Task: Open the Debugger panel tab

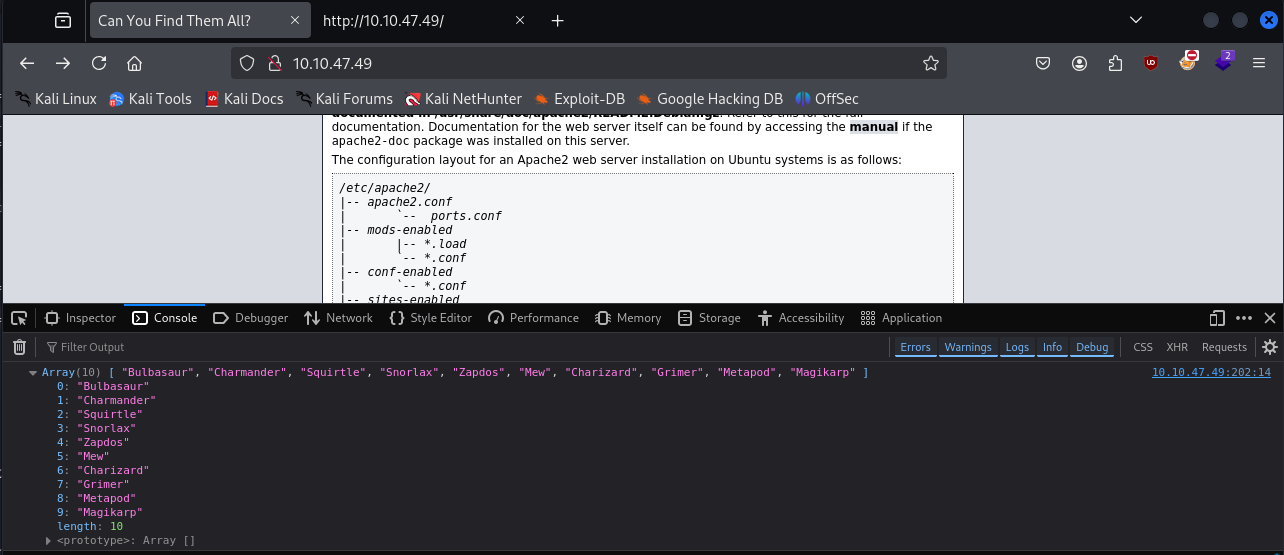Action: (250, 318)
